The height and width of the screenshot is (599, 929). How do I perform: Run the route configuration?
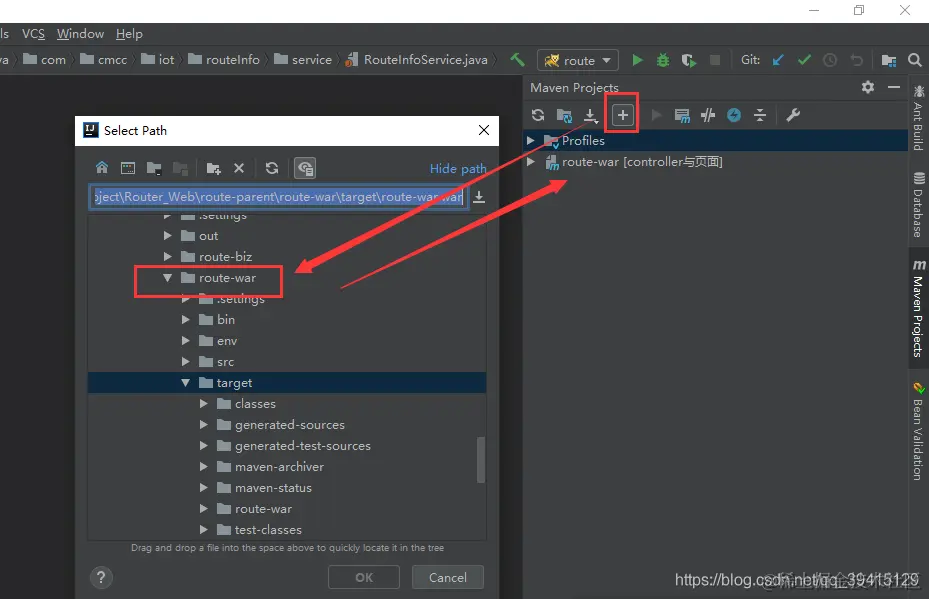[638, 60]
